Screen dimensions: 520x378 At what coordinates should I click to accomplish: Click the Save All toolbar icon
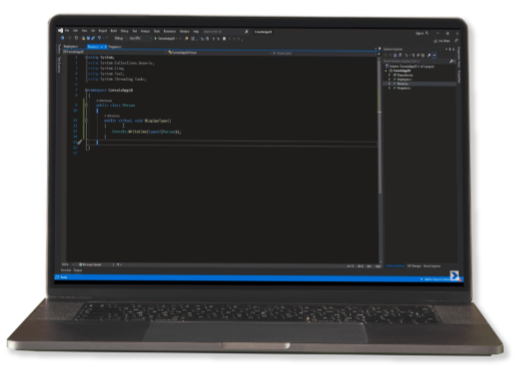93,38
